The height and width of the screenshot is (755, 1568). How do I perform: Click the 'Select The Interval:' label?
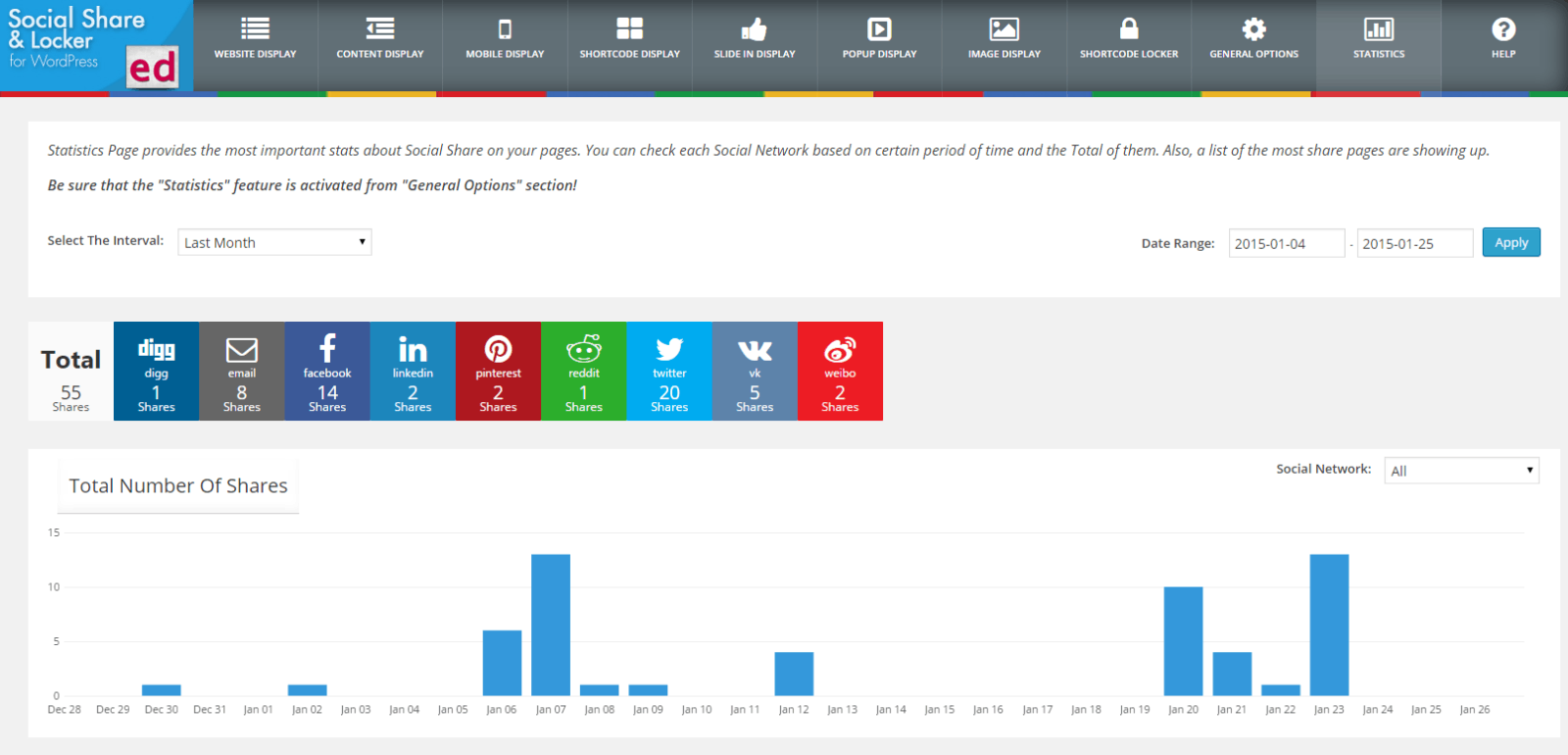point(106,240)
